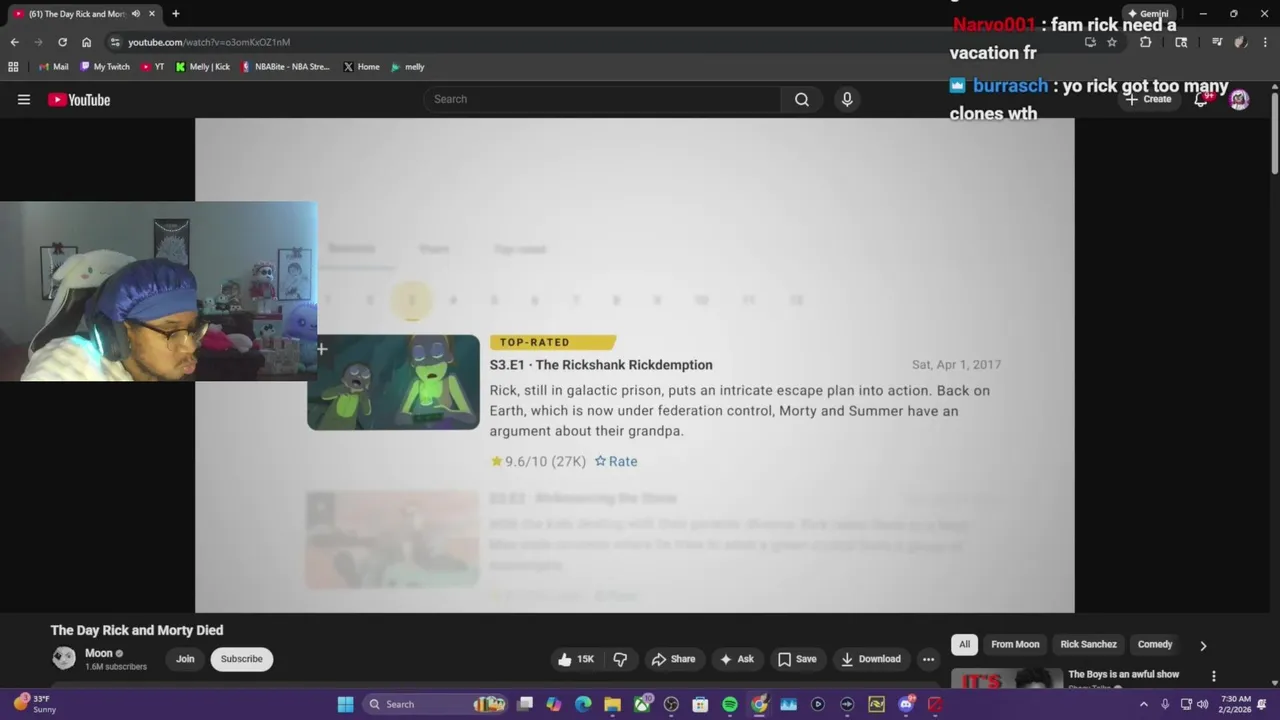Click the Windows taskbar Search box
Viewport: 1280px width, 720px height.
pos(436,704)
